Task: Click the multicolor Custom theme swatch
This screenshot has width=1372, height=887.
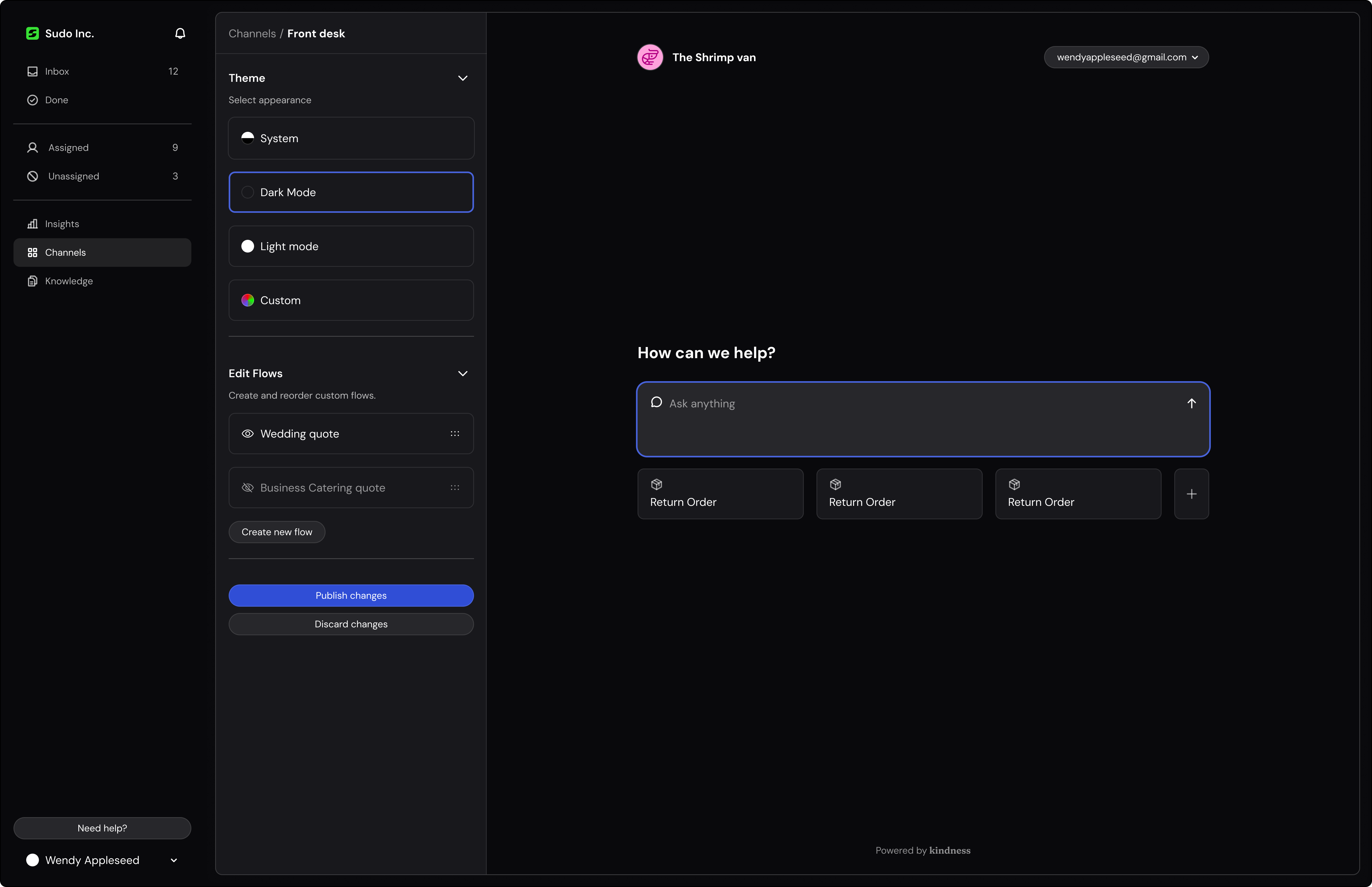Action: point(247,300)
